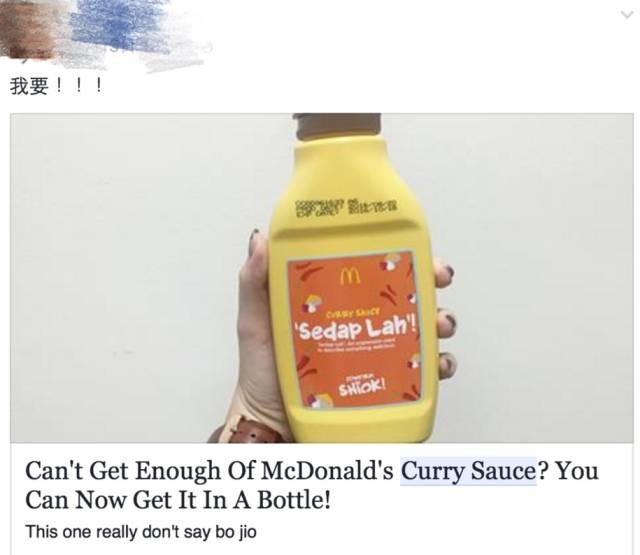The image size is (640, 555).
Task: Open the blurred poster name link
Action: click(x=122, y=27)
